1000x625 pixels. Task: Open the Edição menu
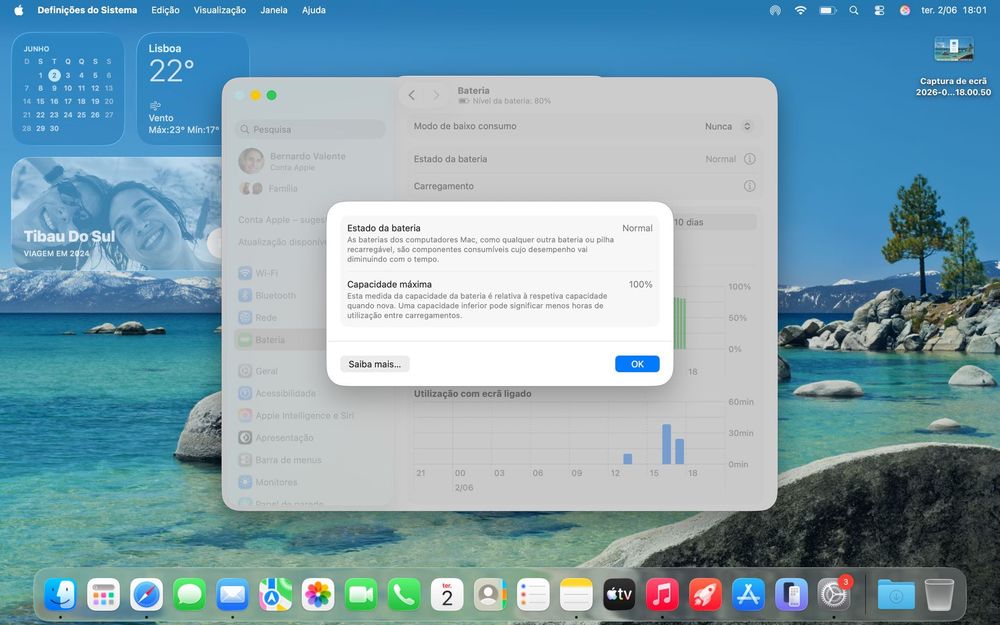[x=165, y=10]
